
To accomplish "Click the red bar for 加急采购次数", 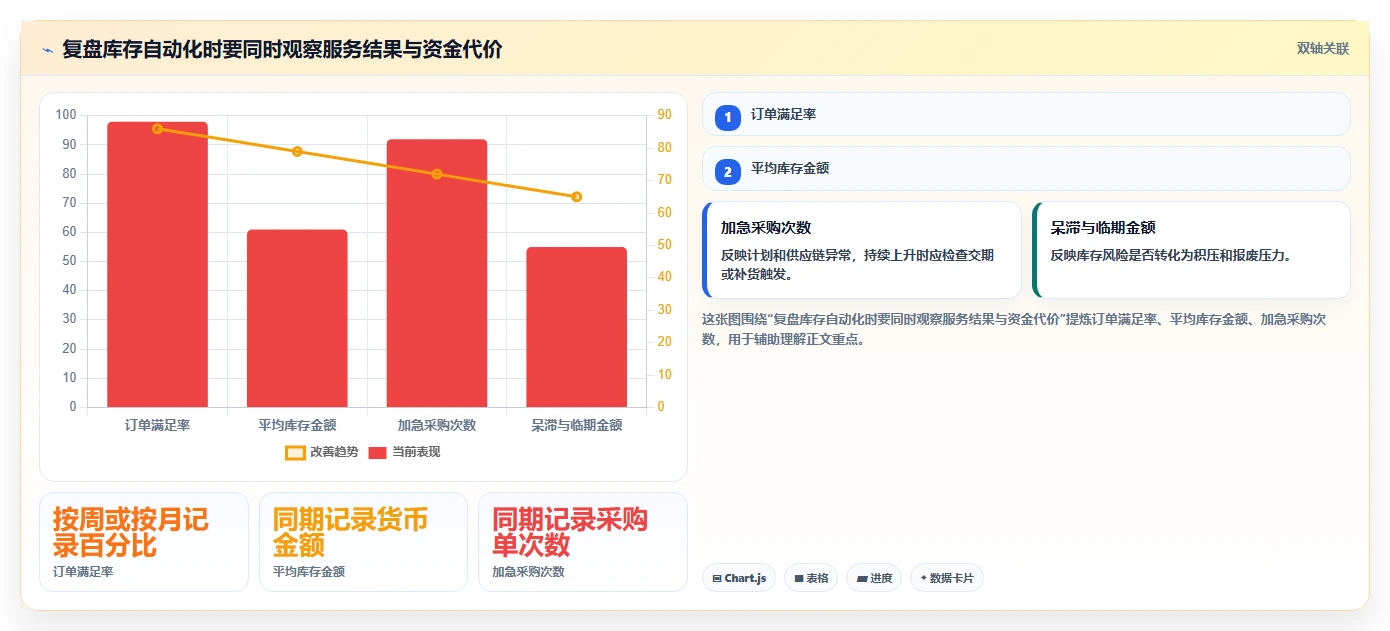I will (437, 273).
